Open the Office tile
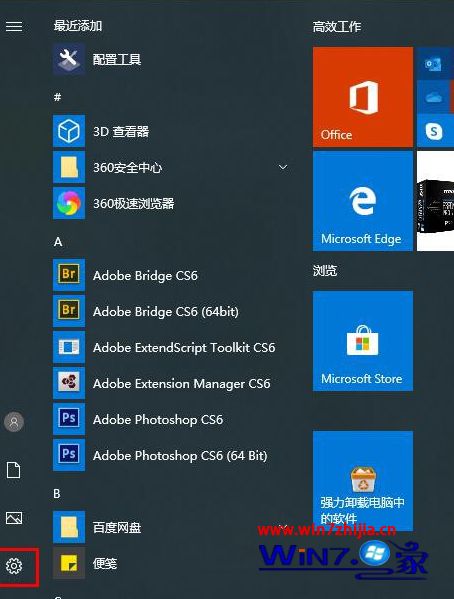Image resolution: width=454 pixels, height=599 pixels. 363,97
